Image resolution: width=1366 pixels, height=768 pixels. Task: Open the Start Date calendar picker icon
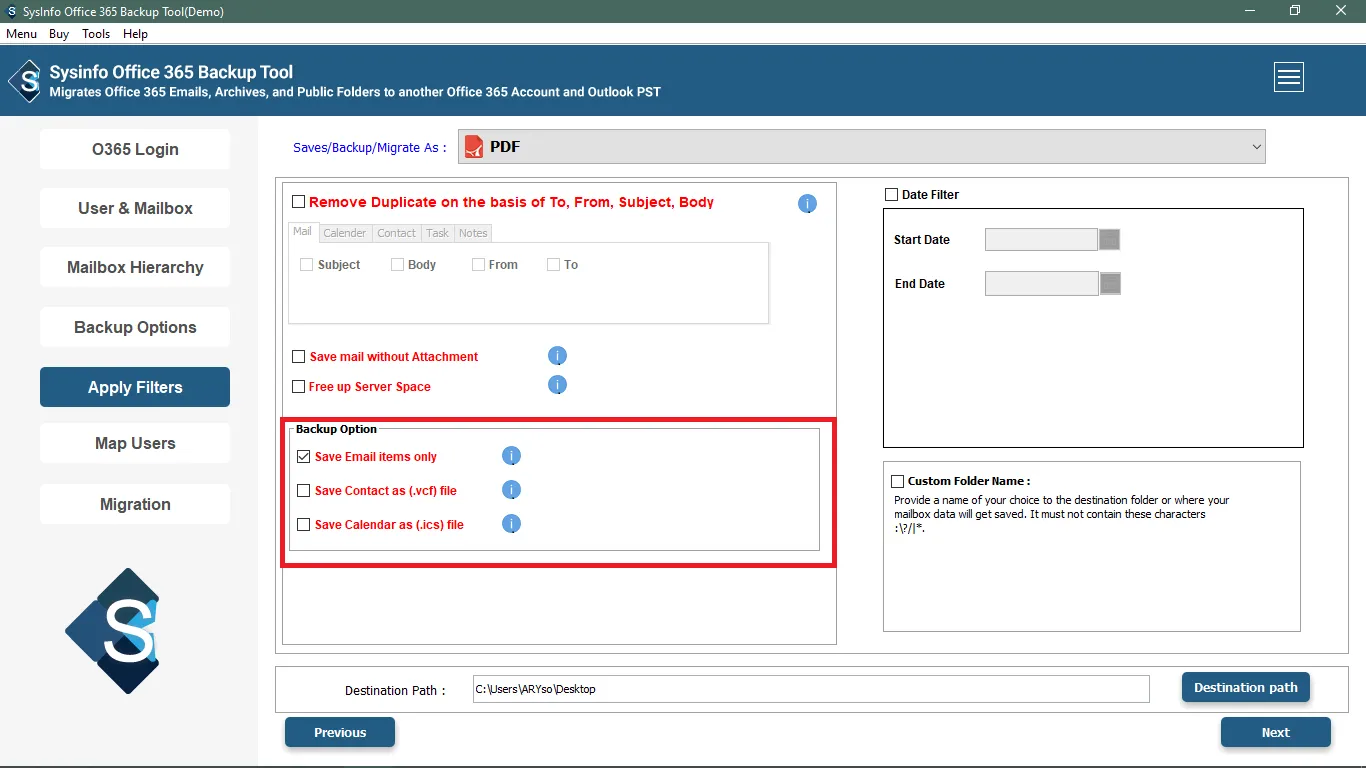(1109, 240)
